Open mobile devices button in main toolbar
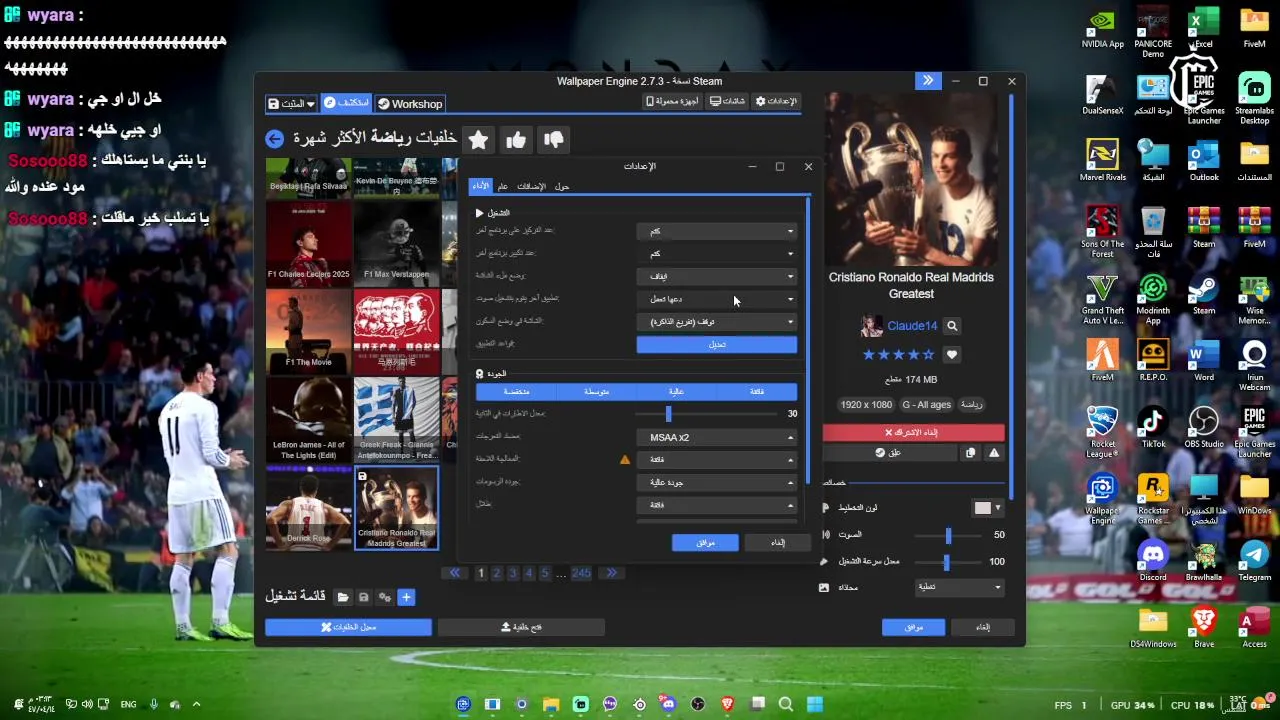The width and height of the screenshot is (1280, 720). point(673,102)
